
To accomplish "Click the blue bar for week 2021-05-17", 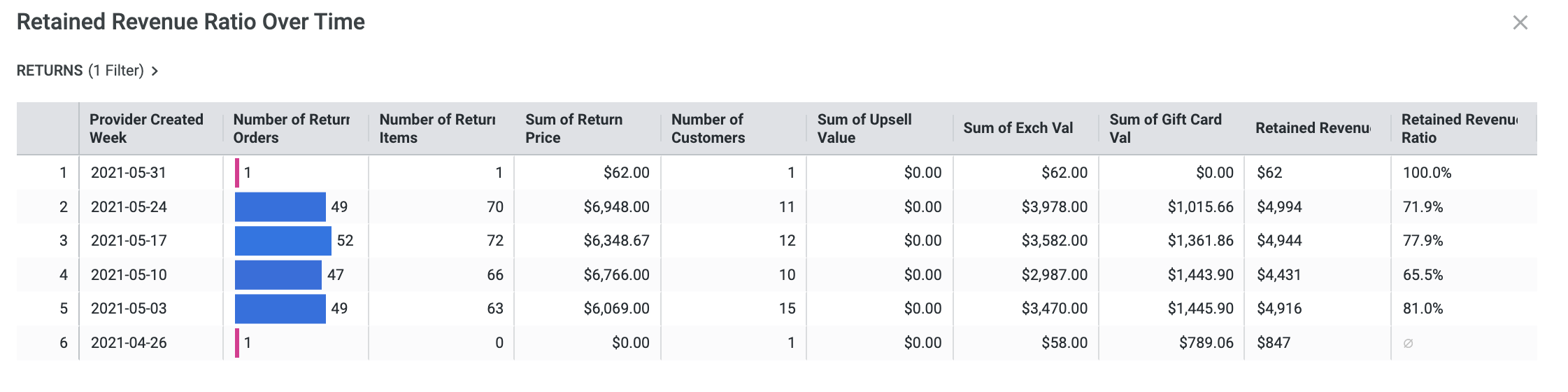I will pos(283,241).
